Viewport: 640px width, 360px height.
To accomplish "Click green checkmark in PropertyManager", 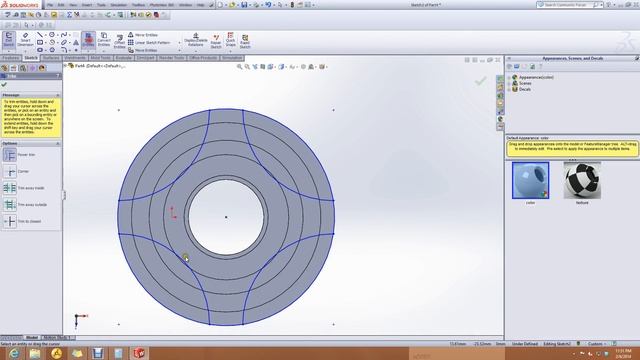I will 4,84.
